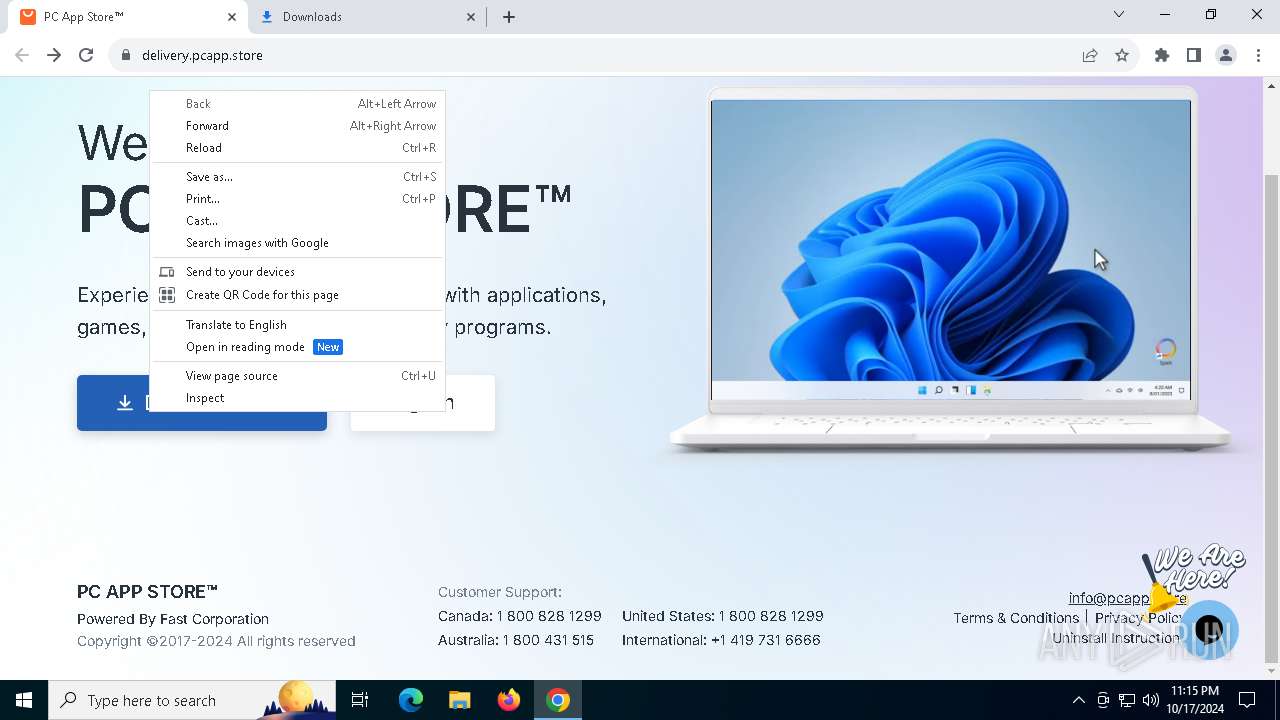Select Reload from the context menu
1280x720 pixels.
(x=297, y=148)
